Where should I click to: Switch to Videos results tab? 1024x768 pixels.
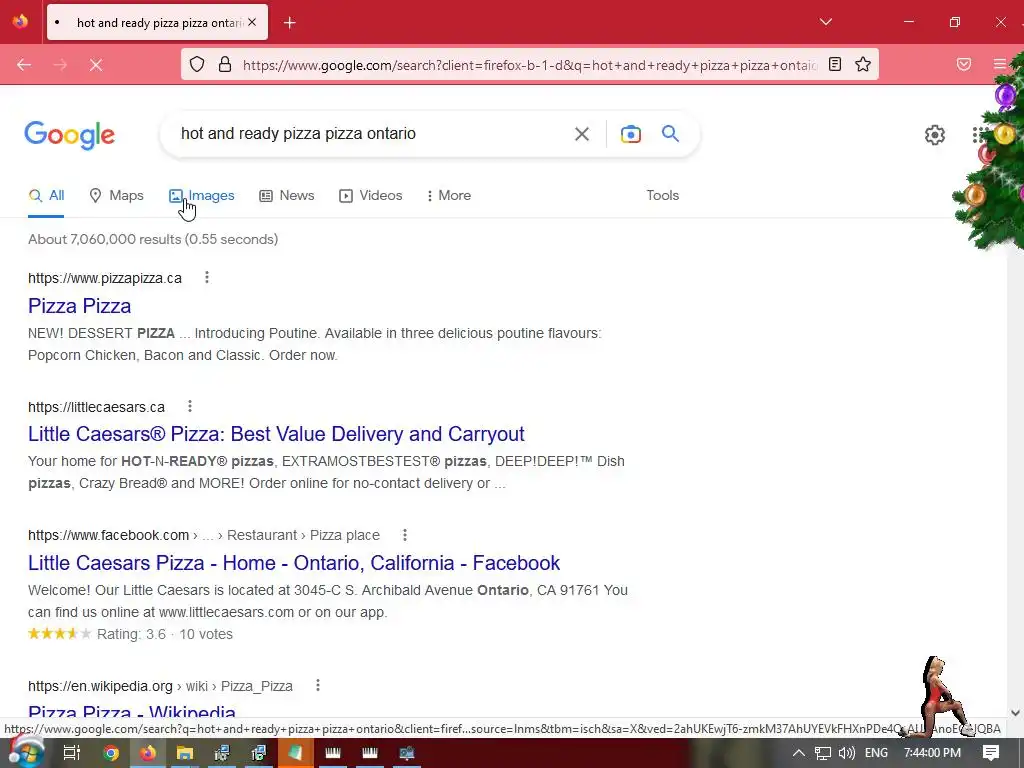coord(370,195)
